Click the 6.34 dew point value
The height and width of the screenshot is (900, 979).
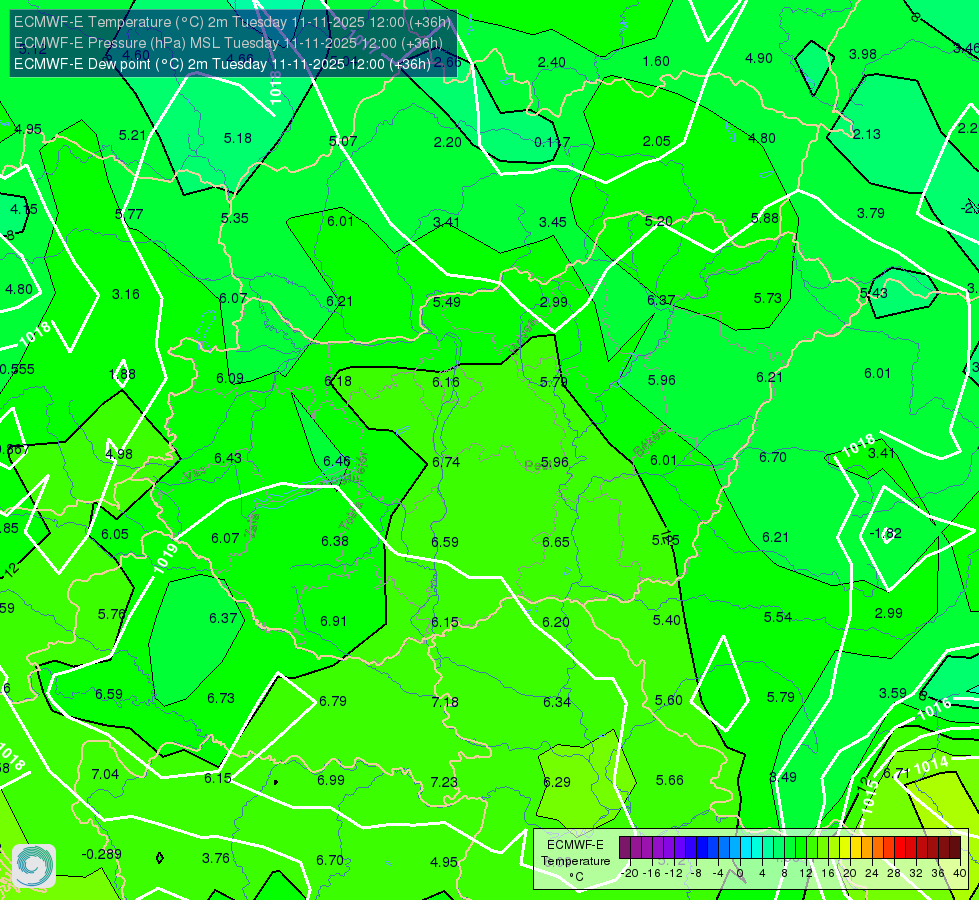(557, 702)
